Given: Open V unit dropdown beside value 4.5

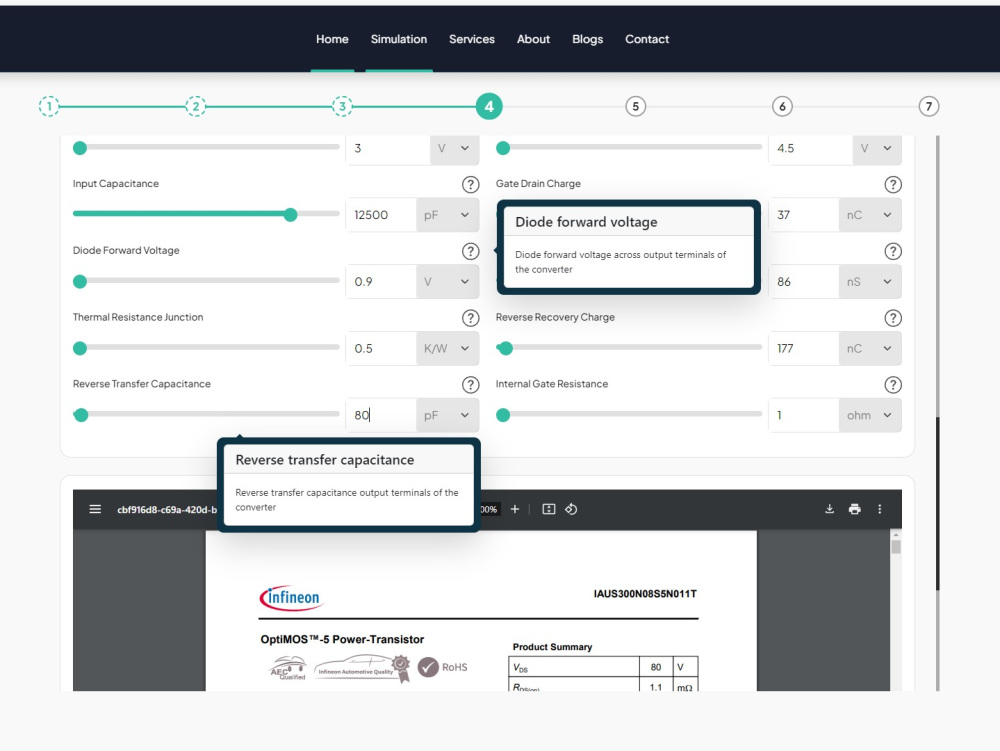Looking at the screenshot, I should pos(877,149).
